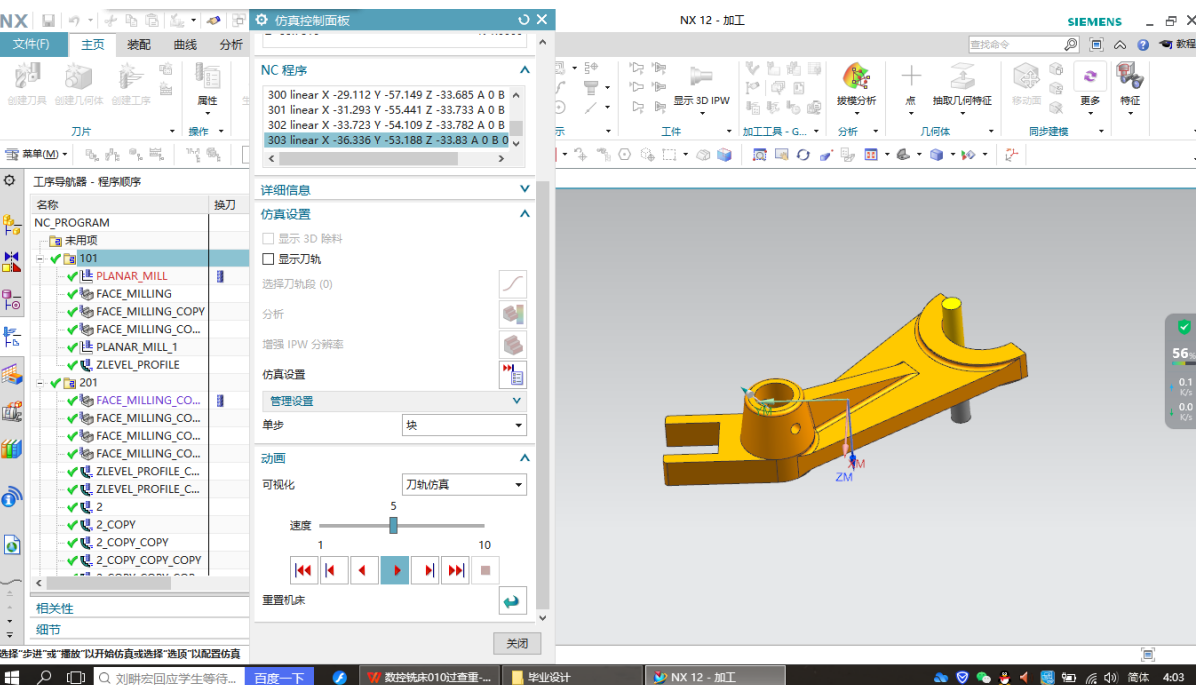The width and height of the screenshot is (1196, 685).
Task: Click the command search input field
Action: pos(1015,44)
